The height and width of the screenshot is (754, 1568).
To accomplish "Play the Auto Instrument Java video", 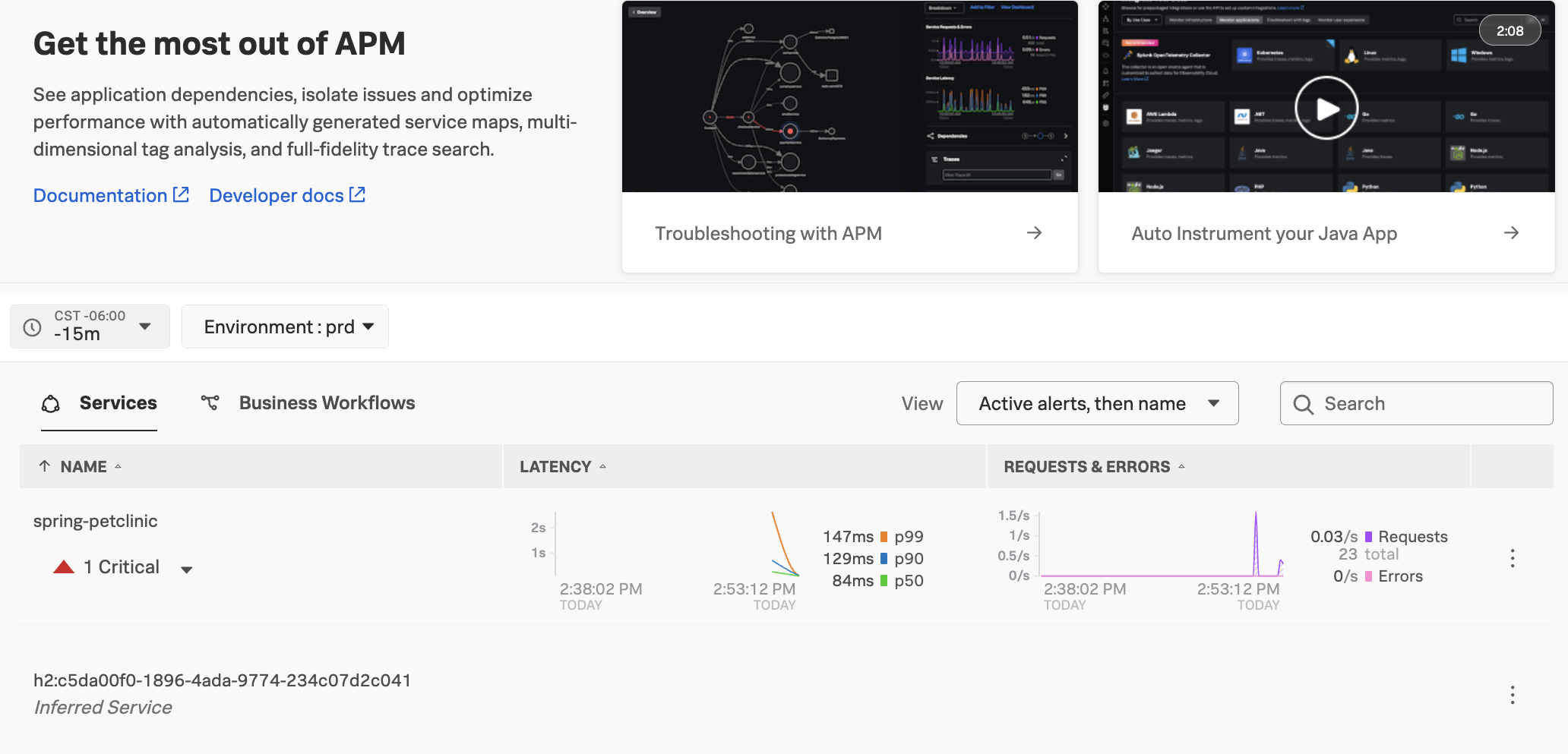I will 1326,108.
